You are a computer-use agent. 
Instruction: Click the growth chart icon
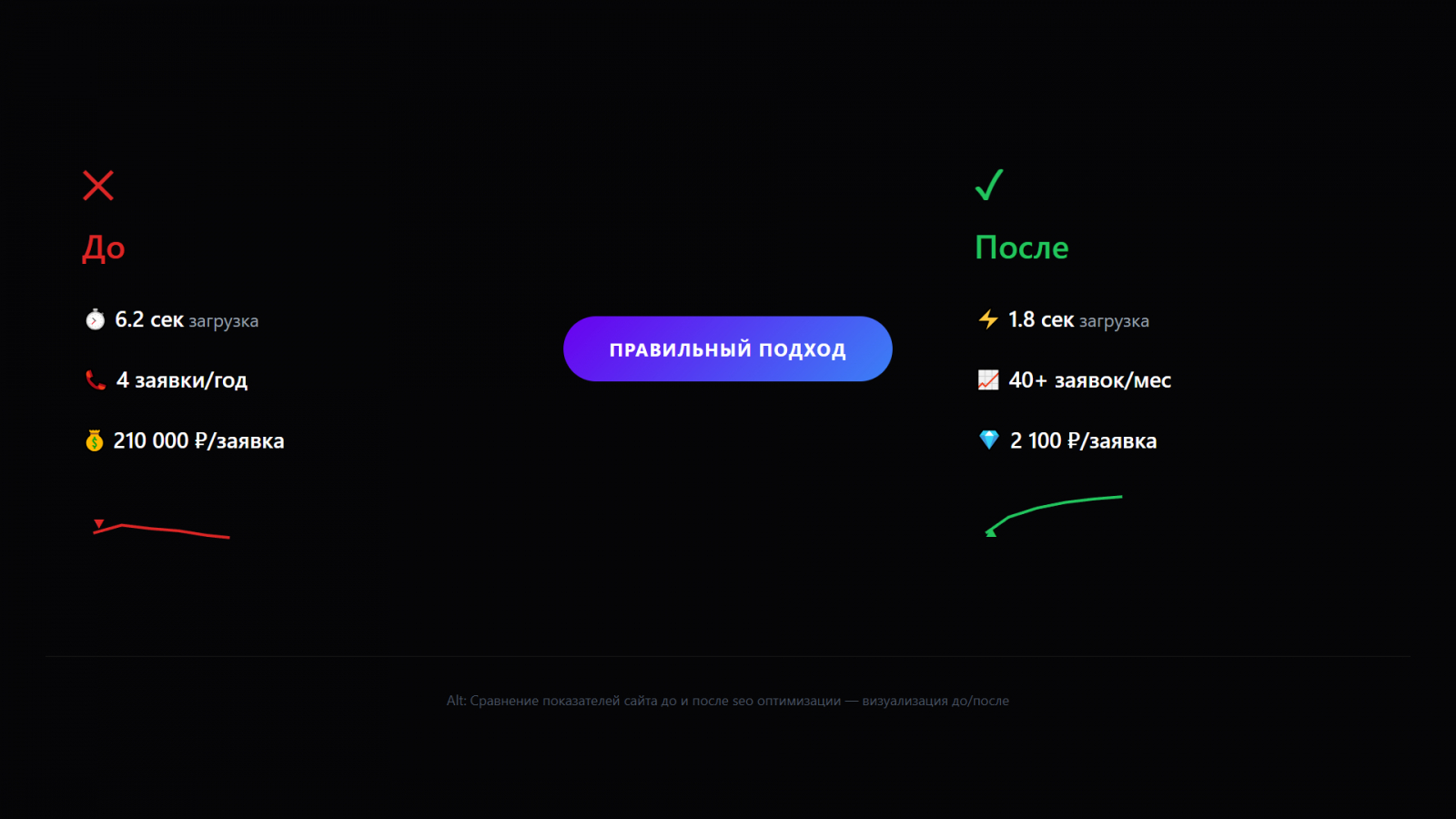[988, 380]
